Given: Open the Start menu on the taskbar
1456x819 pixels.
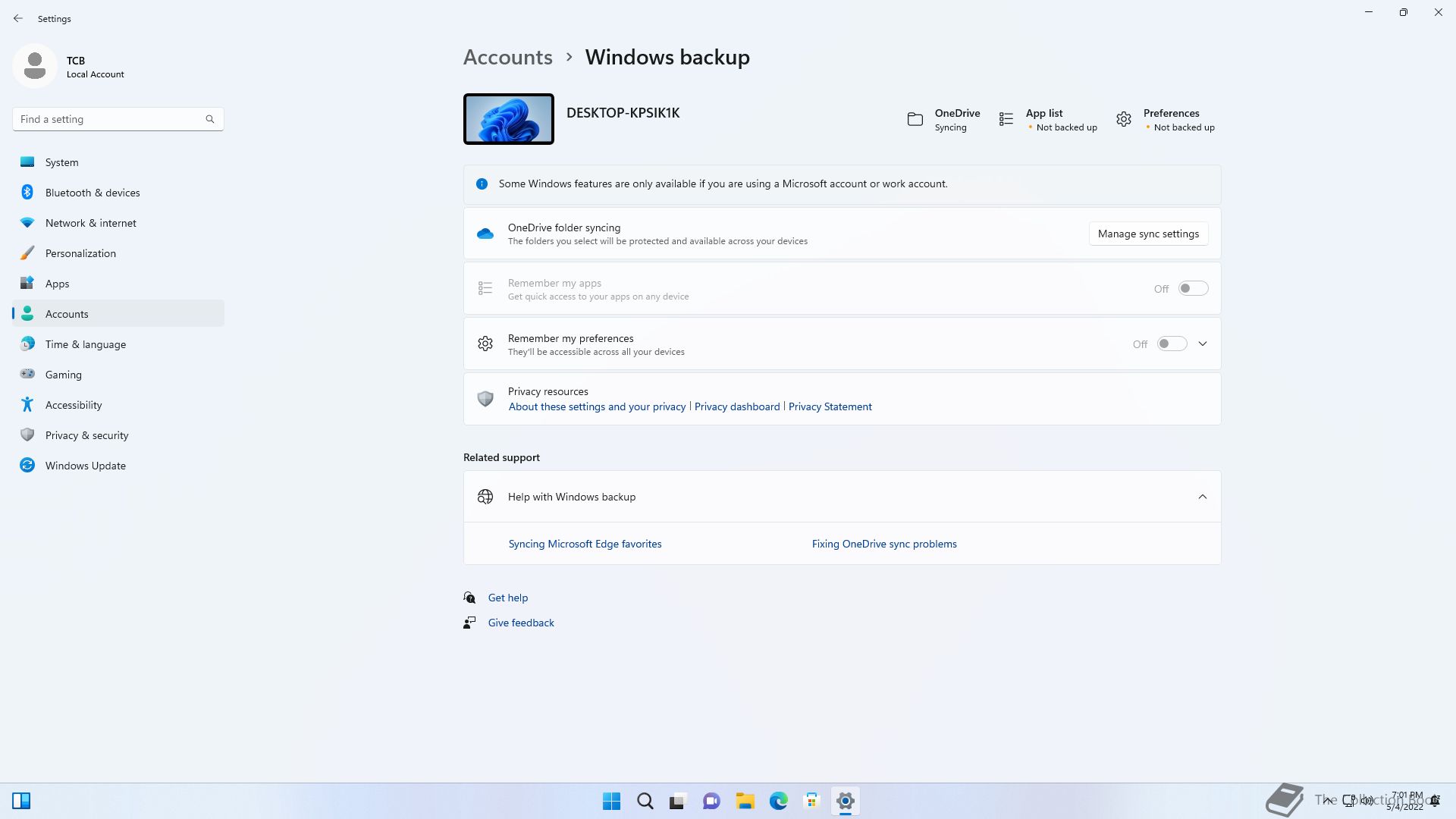Looking at the screenshot, I should 611,801.
